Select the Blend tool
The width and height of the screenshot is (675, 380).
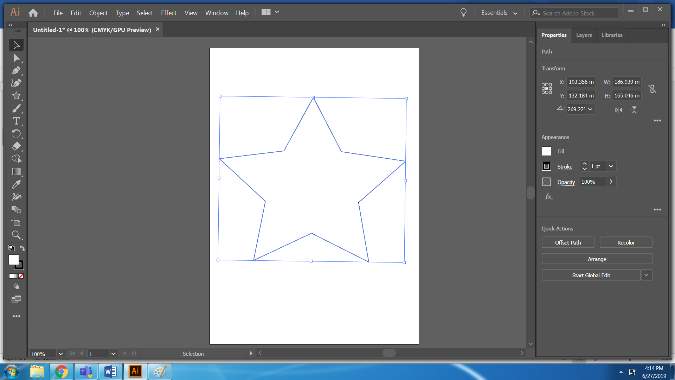click(x=16, y=210)
